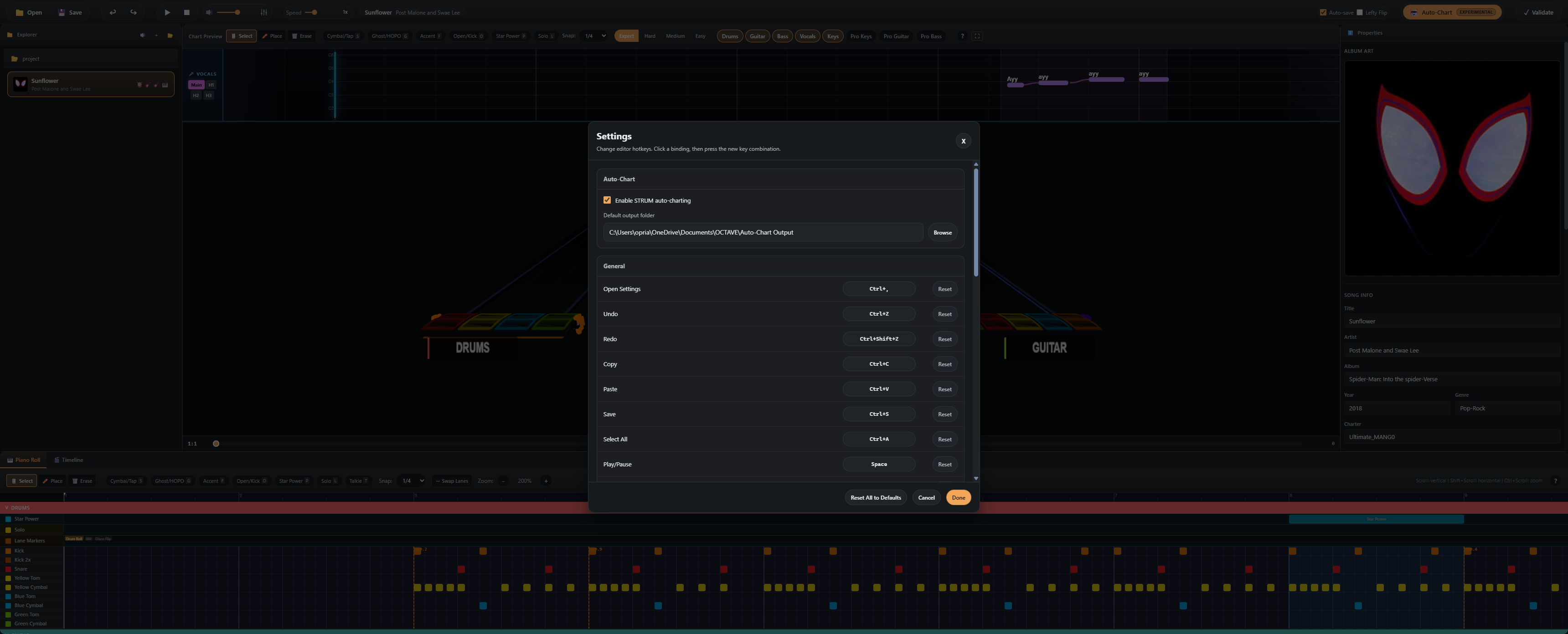The height and width of the screenshot is (634, 1568).
Task: Click the Open folder icon in toolbar
Action: 20,12
